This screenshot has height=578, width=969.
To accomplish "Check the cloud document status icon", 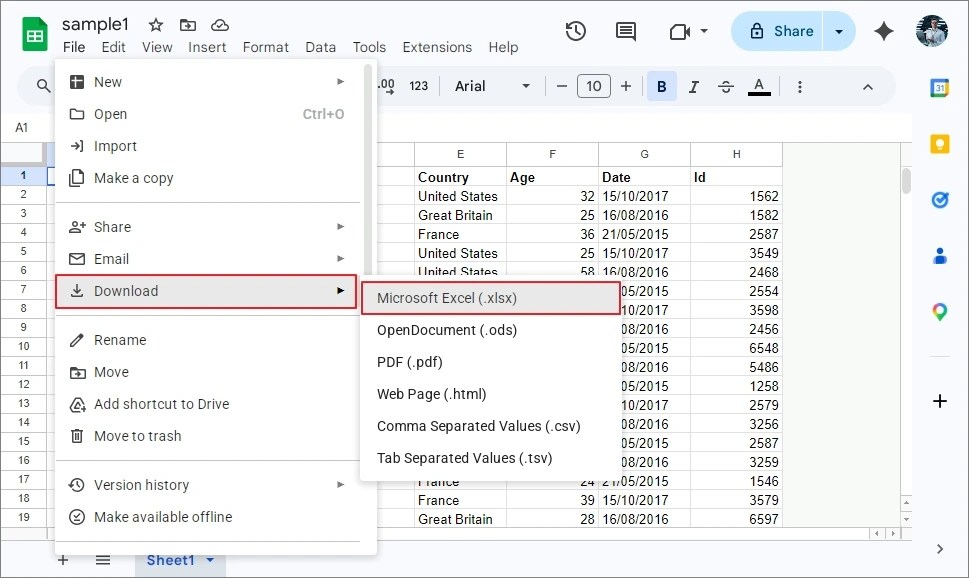I will pyautogui.click(x=220, y=25).
